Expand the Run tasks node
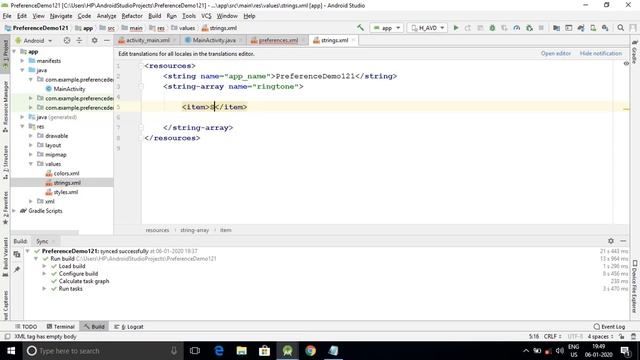640x360 pixels. (x=44, y=289)
